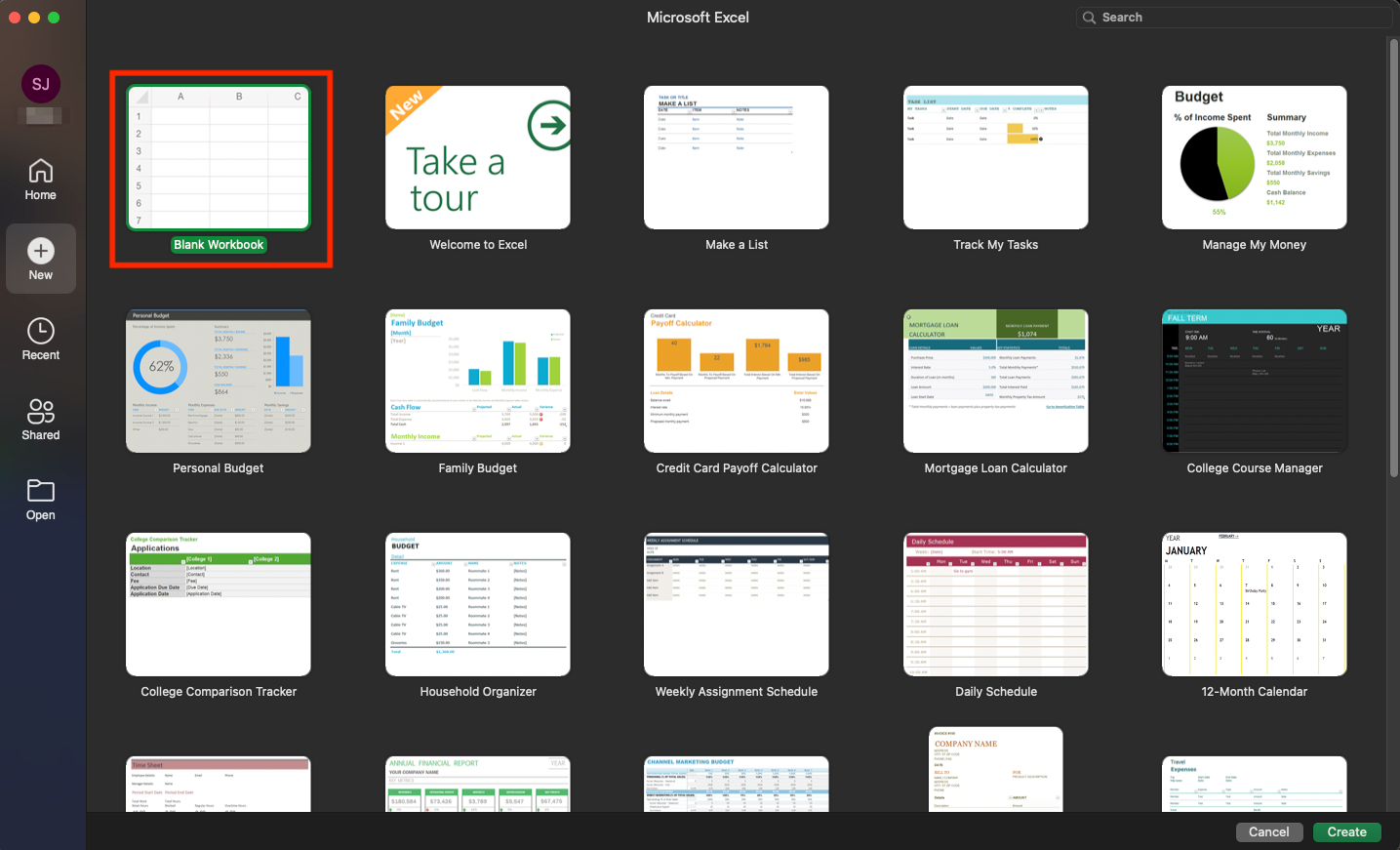The width and height of the screenshot is (1400, 850).
Task: Click the Create button
Action: pyautogui.click(x=1346, y=832)
